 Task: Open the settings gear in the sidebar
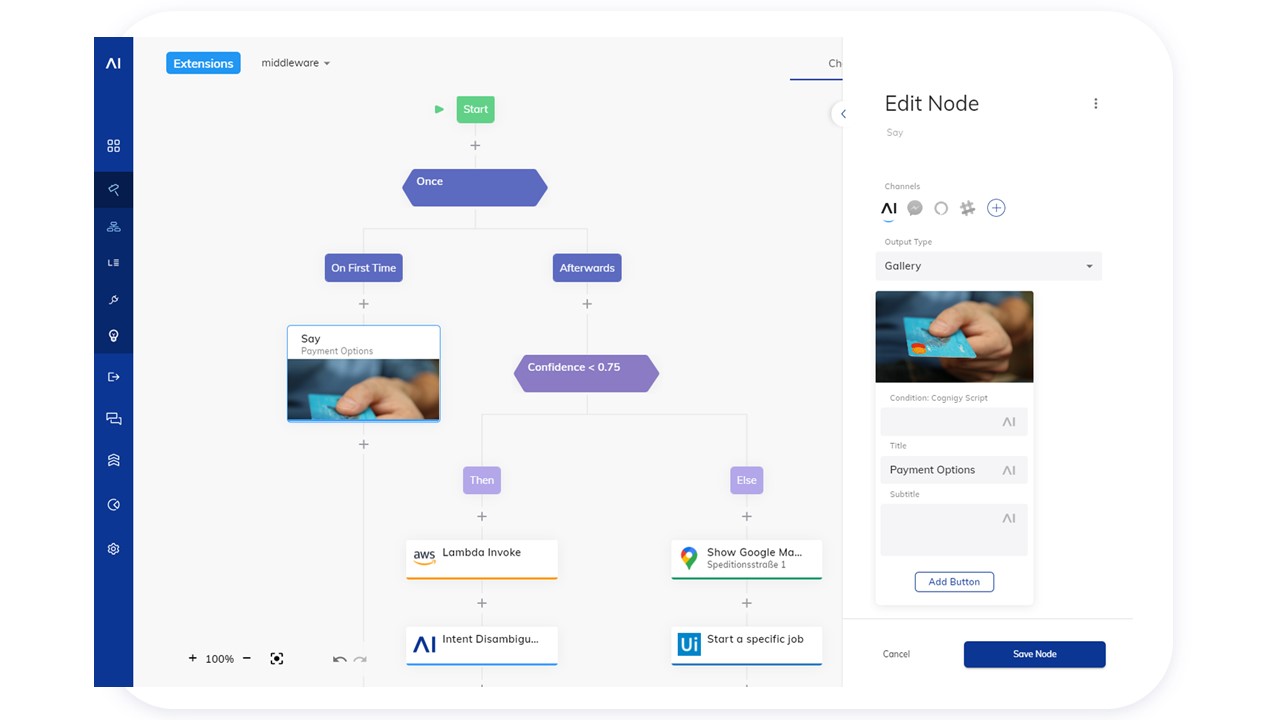[x=113, y=549]
